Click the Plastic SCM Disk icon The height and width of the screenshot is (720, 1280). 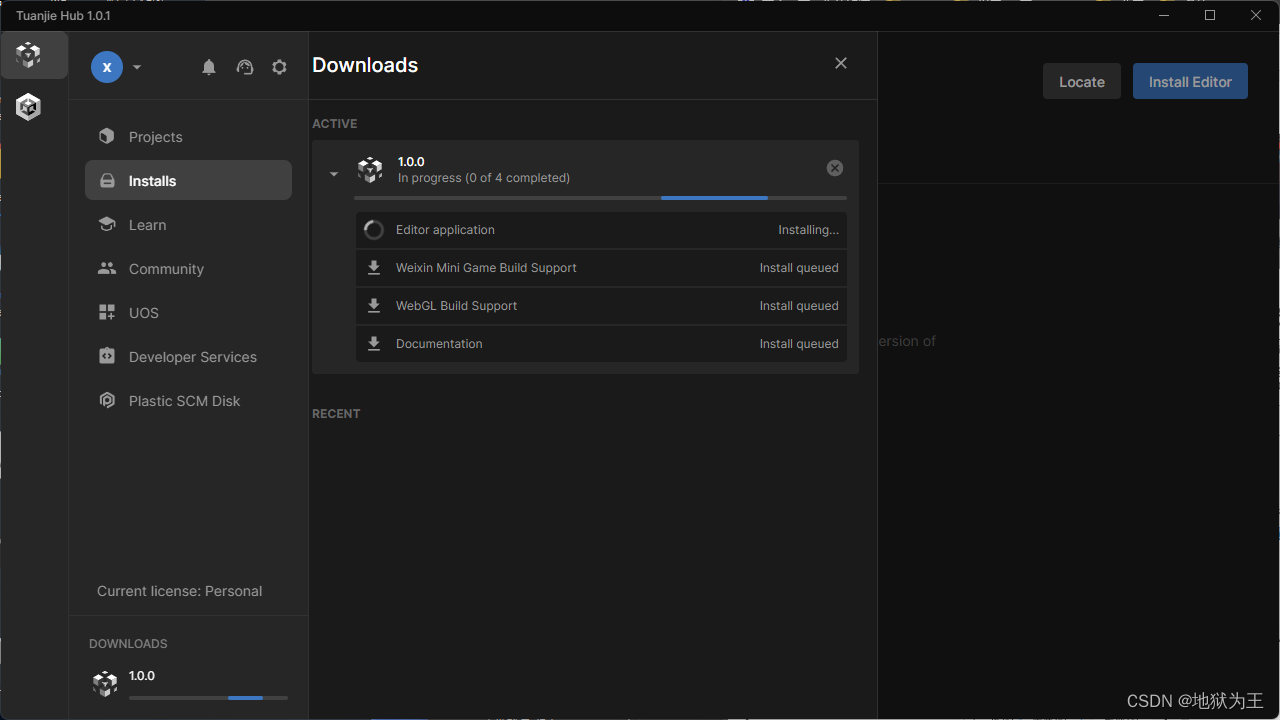click(x=107, y=400)
